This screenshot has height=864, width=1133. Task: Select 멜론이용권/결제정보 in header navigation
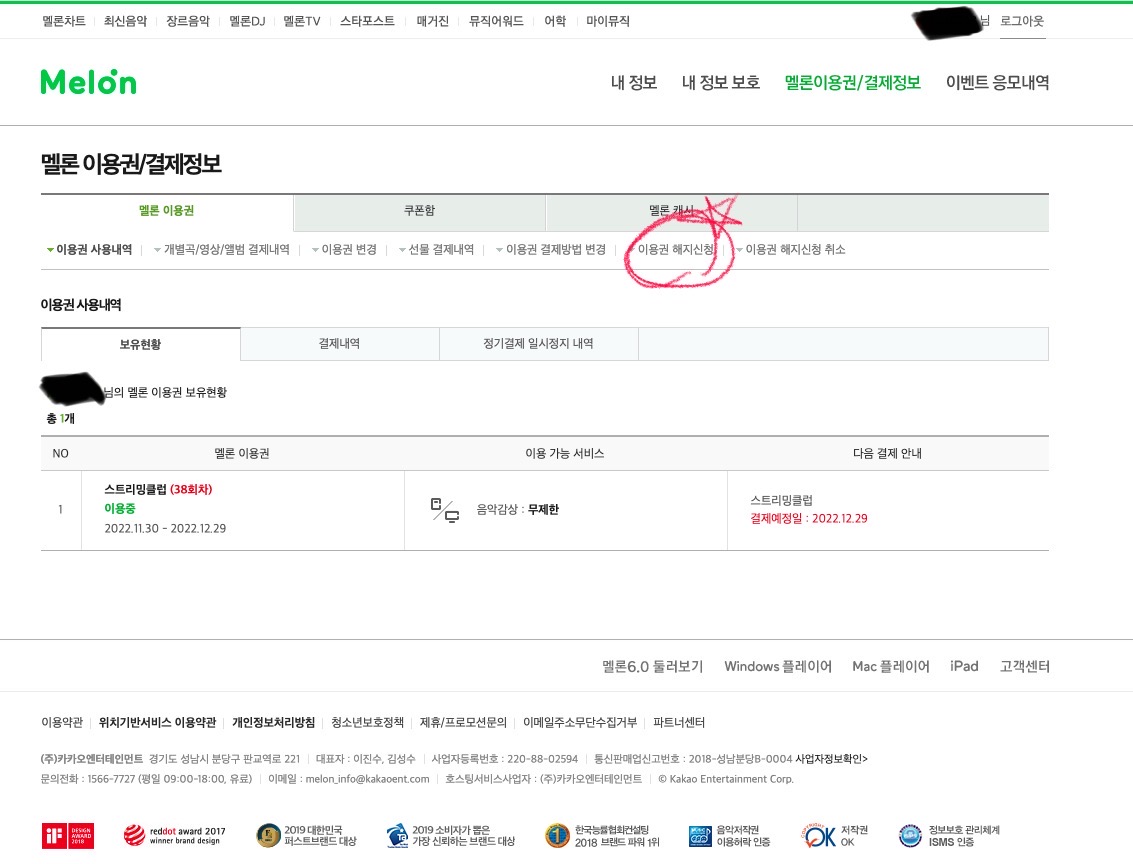853,82
